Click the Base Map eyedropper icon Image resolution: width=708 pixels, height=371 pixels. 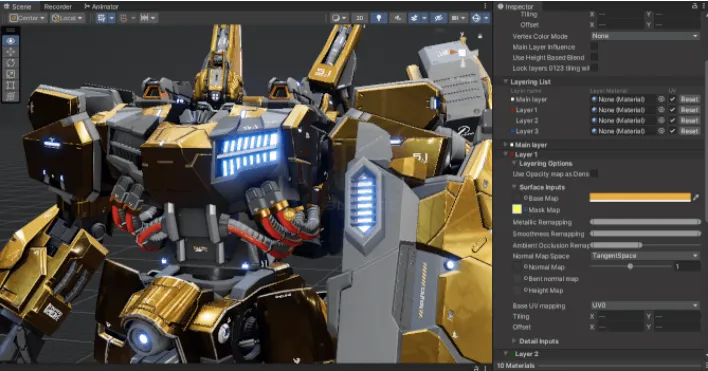point(696,197)
